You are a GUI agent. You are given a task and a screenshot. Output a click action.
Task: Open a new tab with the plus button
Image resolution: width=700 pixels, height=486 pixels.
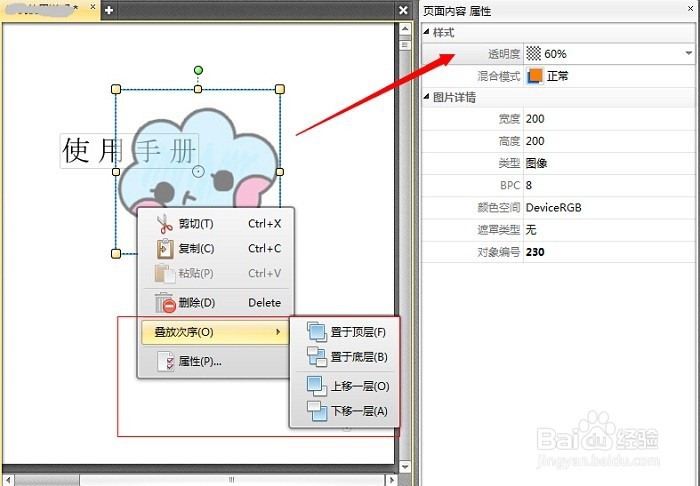click(109, 10)
